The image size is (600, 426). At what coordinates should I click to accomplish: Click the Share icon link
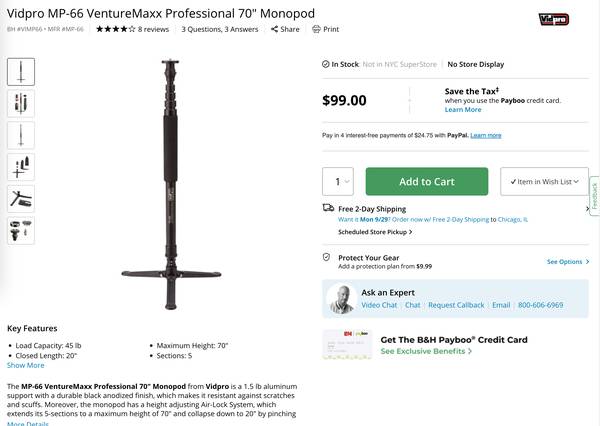click(x=285, y=29)
